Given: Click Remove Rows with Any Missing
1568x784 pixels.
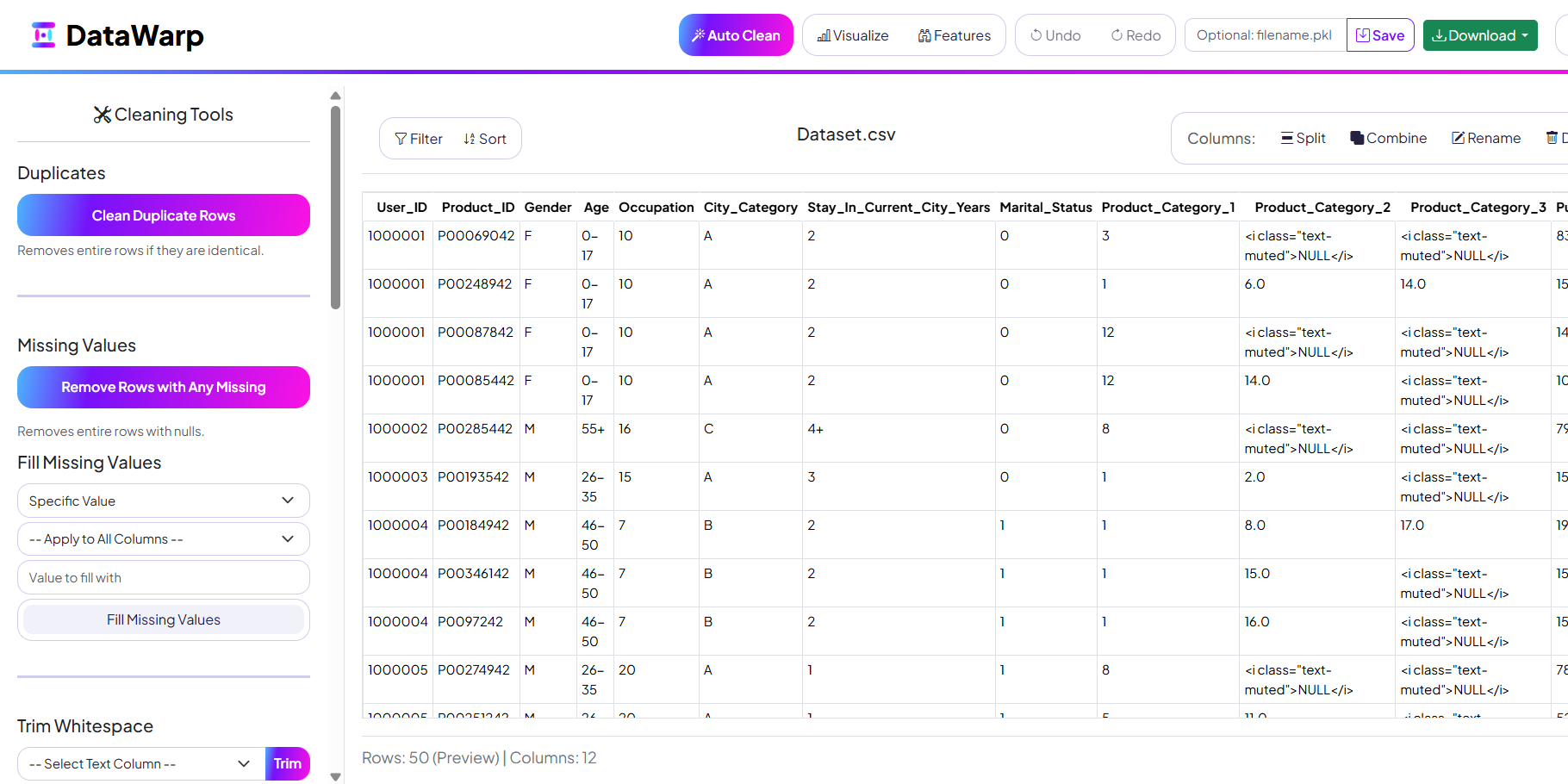Looking at the screenshot, I should point(164,388).
